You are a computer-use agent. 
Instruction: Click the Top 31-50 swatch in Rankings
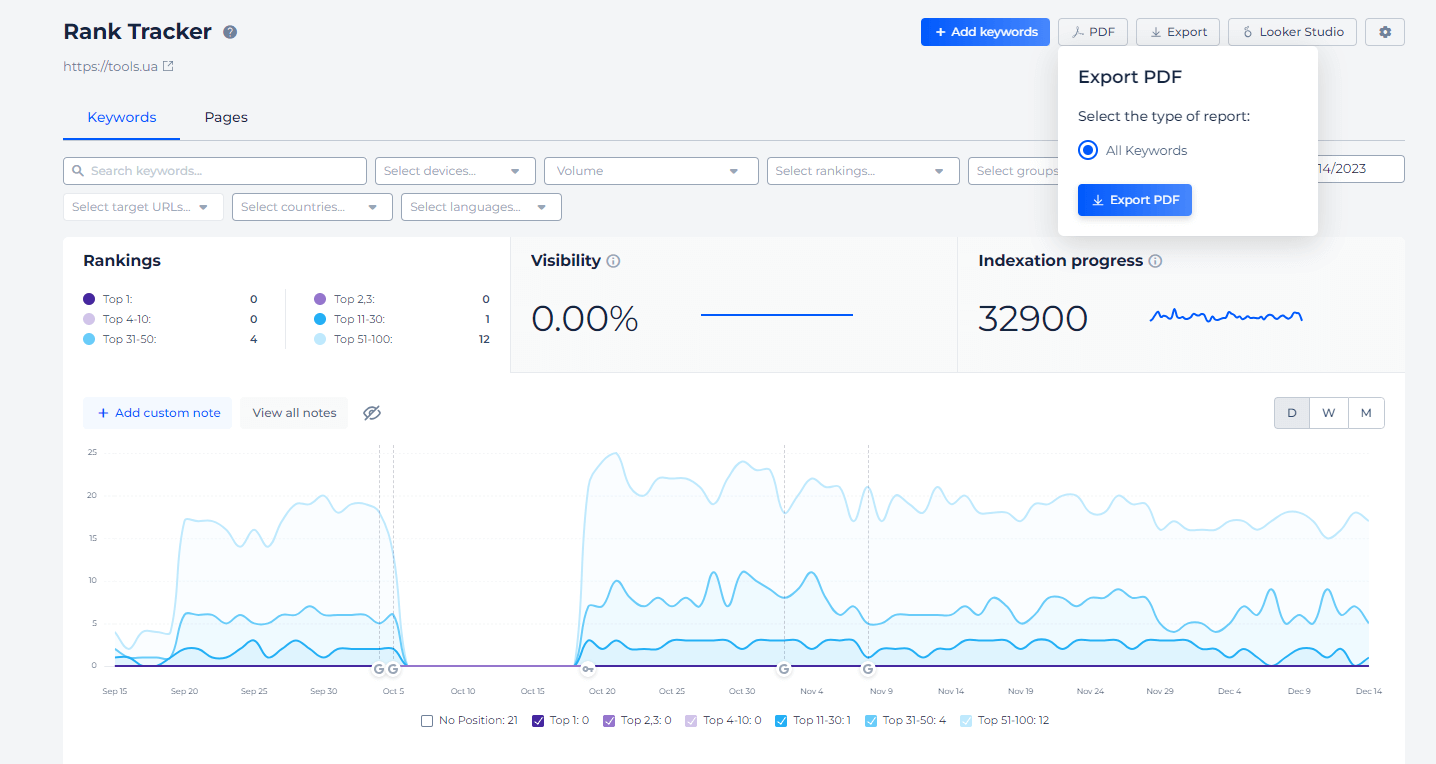tap(89, 339)
